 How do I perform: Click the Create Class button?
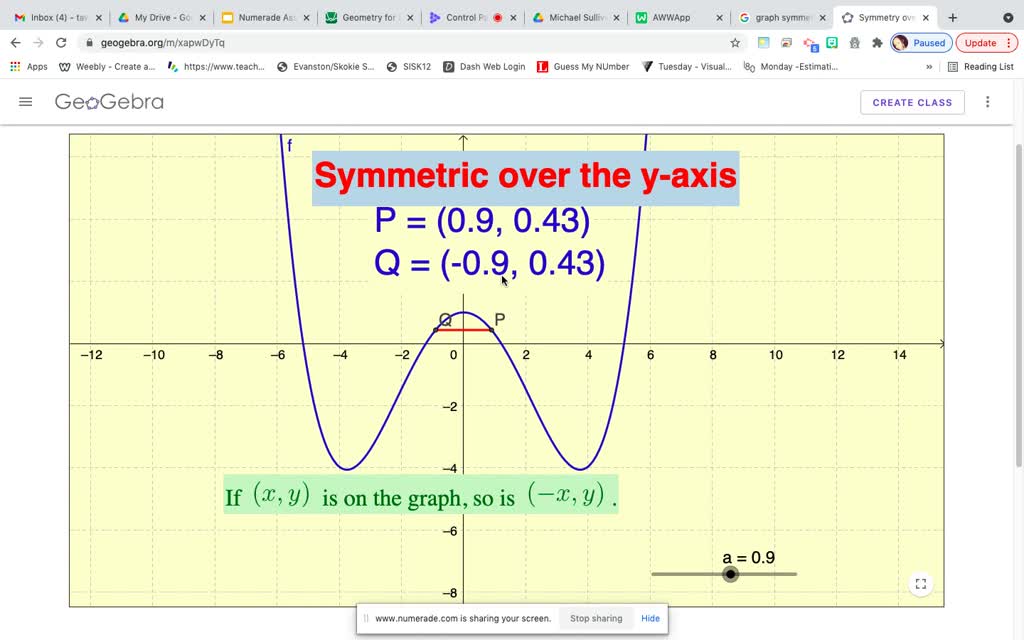click(x=911, y=101)
